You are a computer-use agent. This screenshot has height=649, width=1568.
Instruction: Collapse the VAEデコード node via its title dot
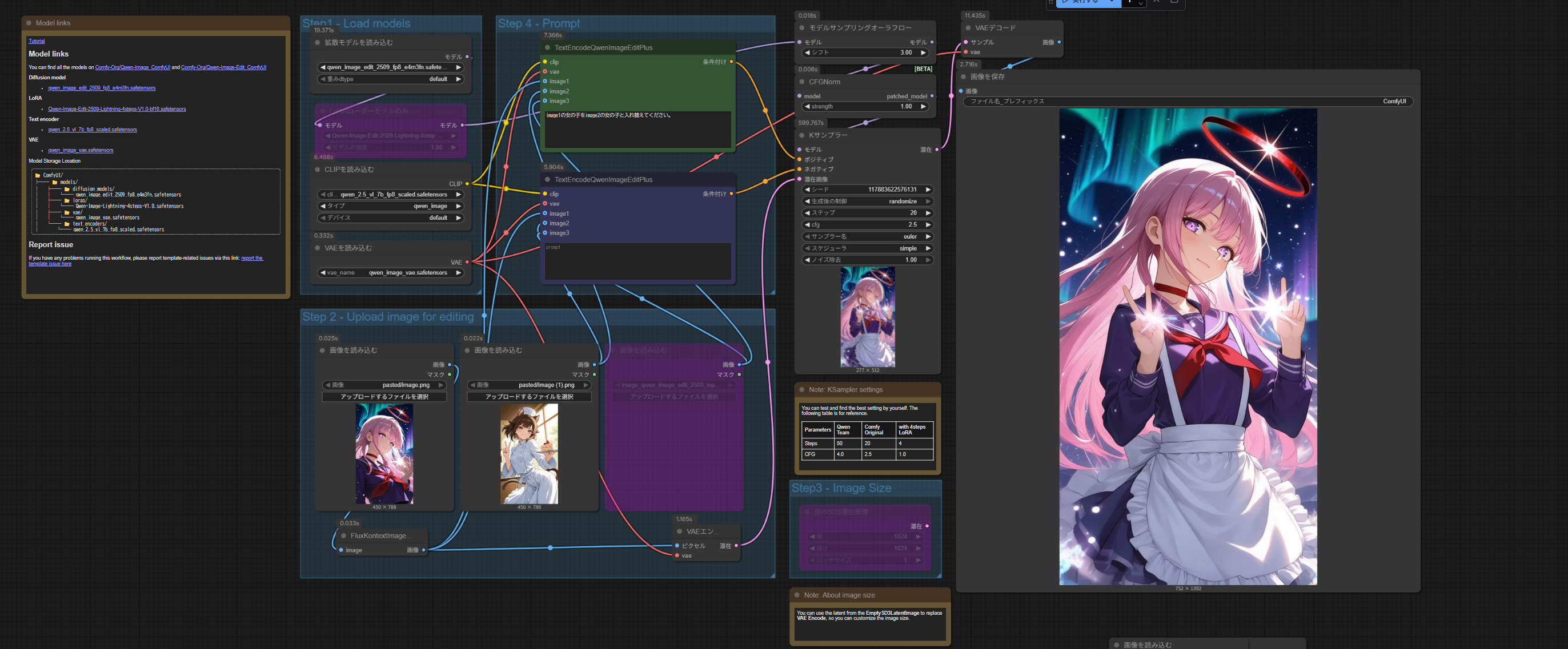tap(968, 28)
